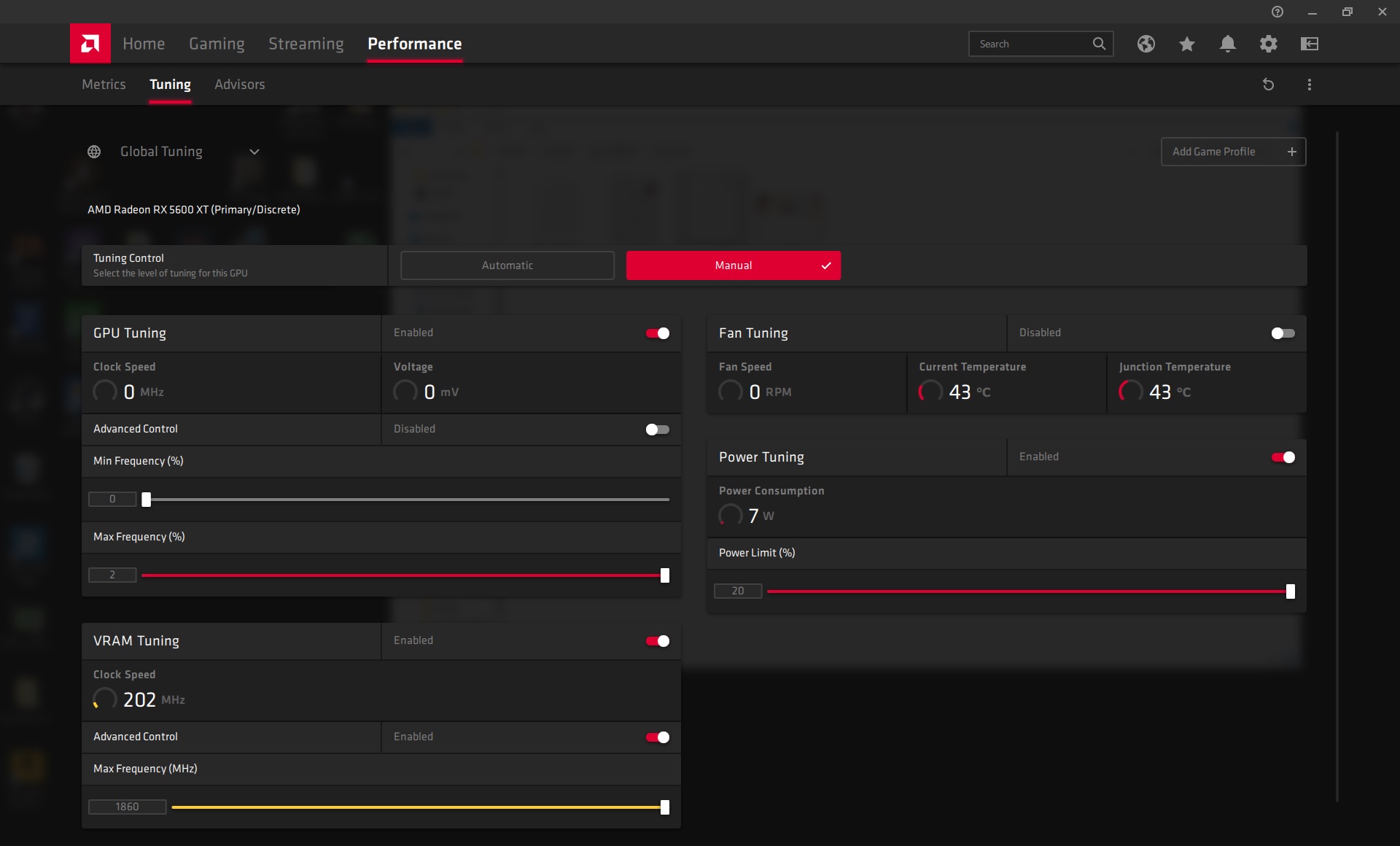Open the web browser globe icon
The width and height of the screenshot is (1400, 846).
pyautogui.click(x=1146, y=44)
